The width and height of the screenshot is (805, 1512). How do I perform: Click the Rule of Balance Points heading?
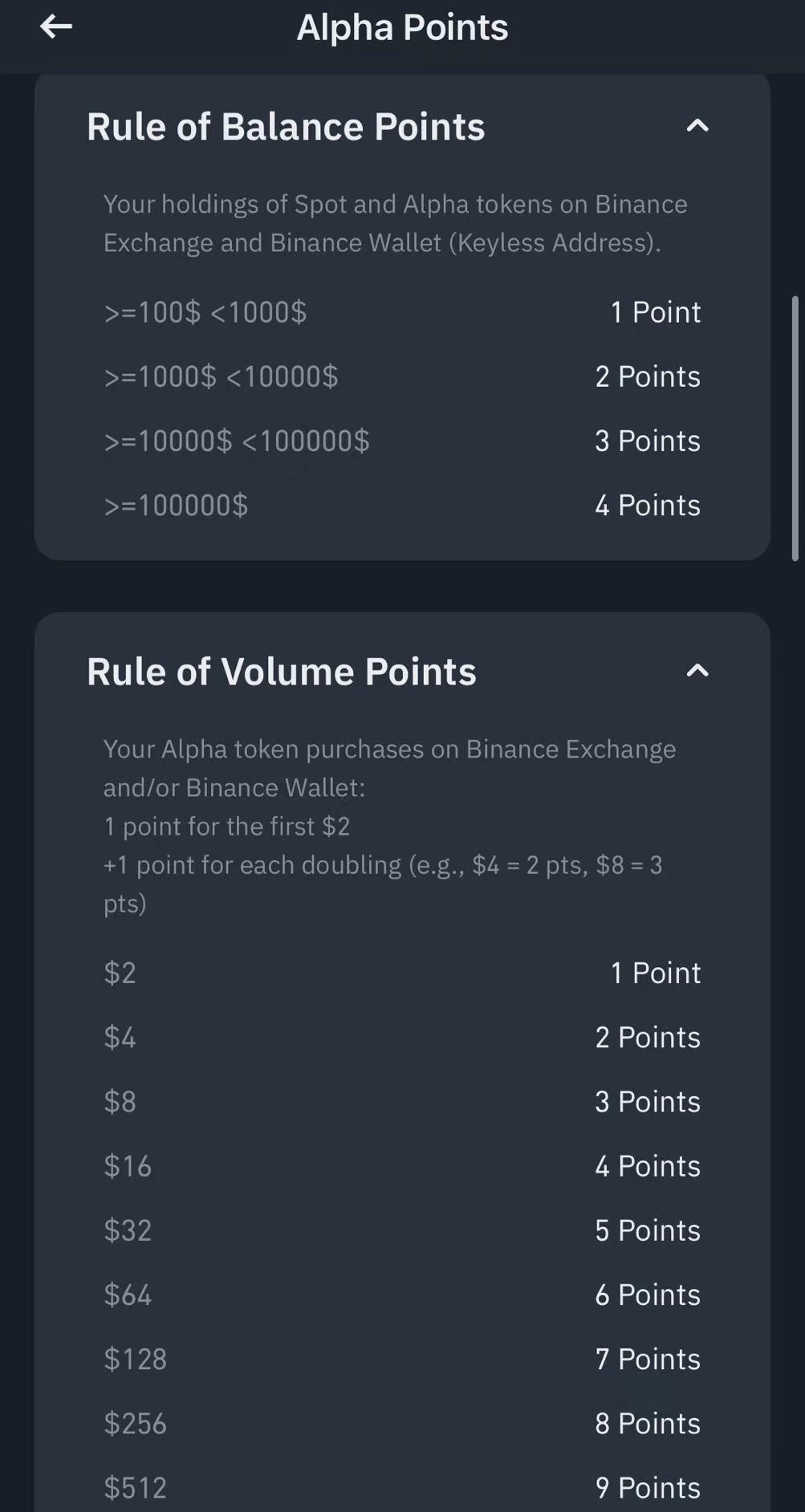[286, 127]
